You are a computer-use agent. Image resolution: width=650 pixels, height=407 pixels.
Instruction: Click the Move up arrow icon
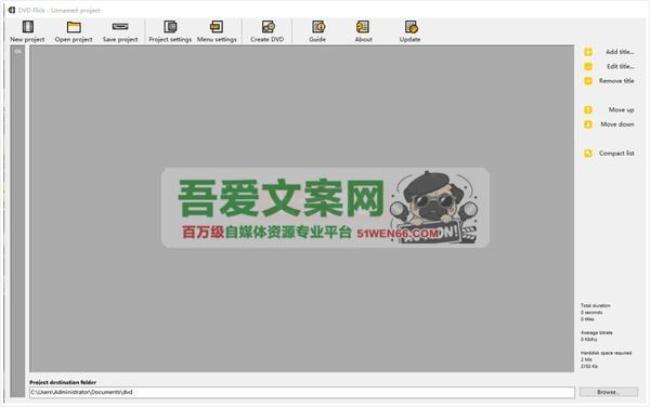588,110
